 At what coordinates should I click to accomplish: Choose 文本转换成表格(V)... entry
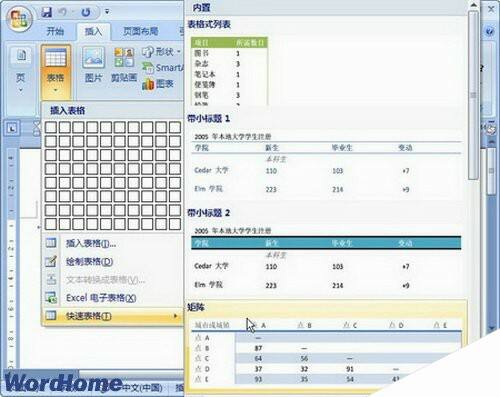(113, 280)
